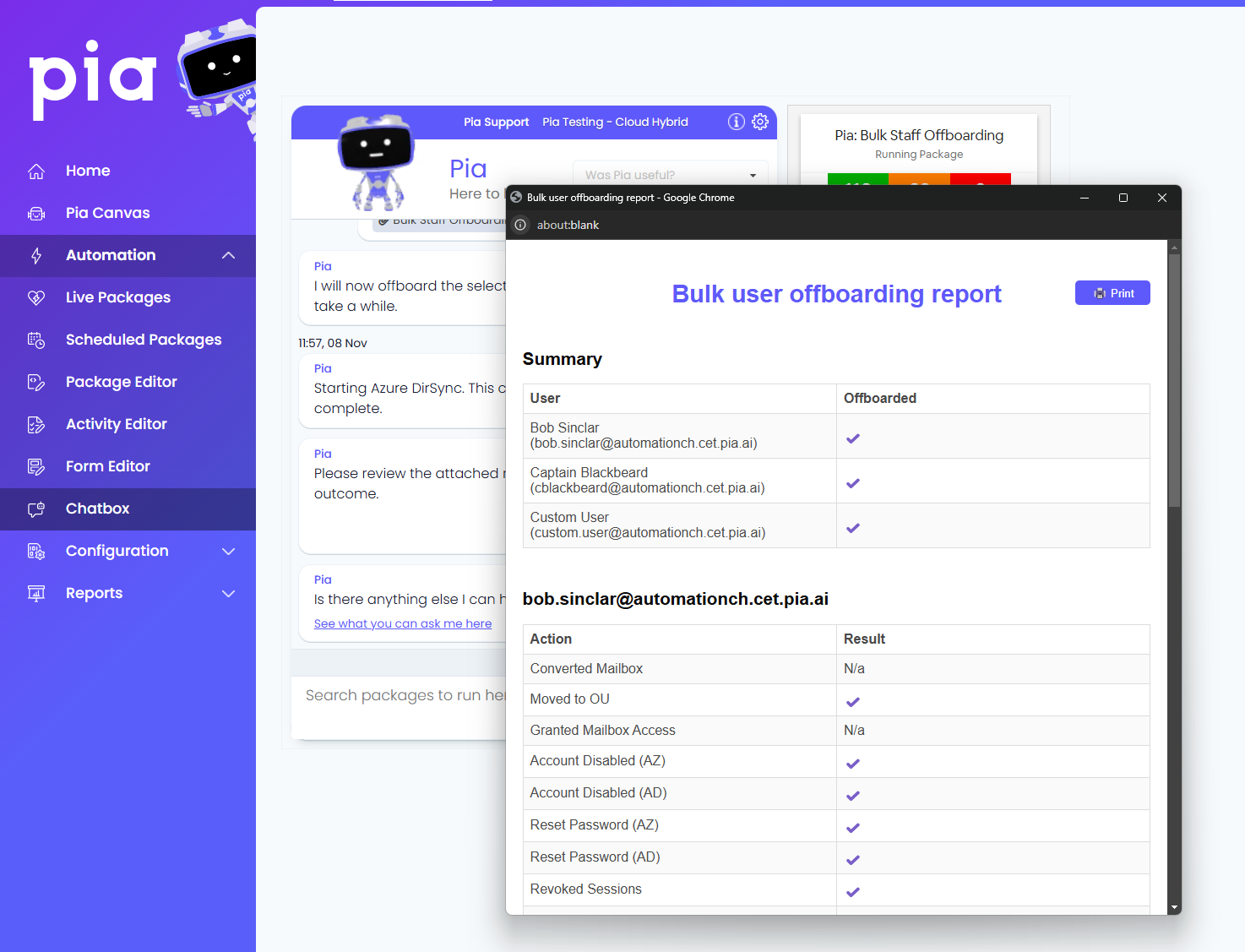Click the Activity Editor icon
The height and width of the screenshot is (952, 1245).
(x=36, y=425)
